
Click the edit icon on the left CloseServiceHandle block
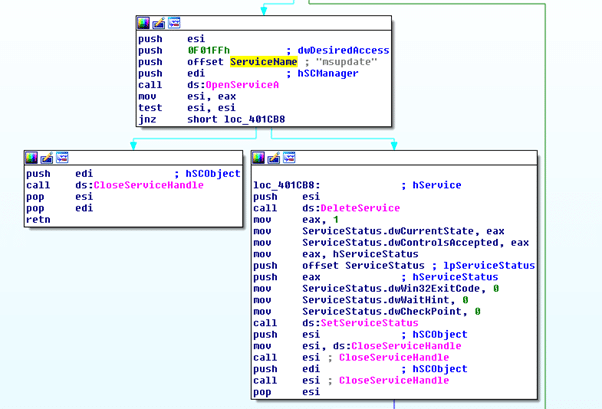pyautogui.click(x=47, y=158)
